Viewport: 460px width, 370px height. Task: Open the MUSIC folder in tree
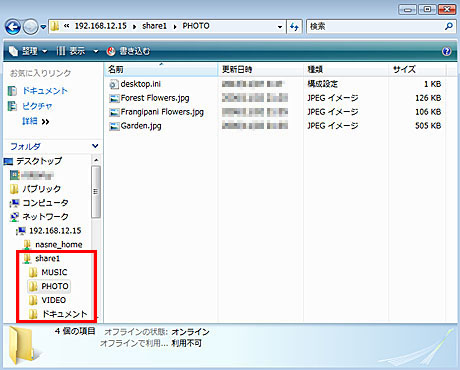click(54, 272)
